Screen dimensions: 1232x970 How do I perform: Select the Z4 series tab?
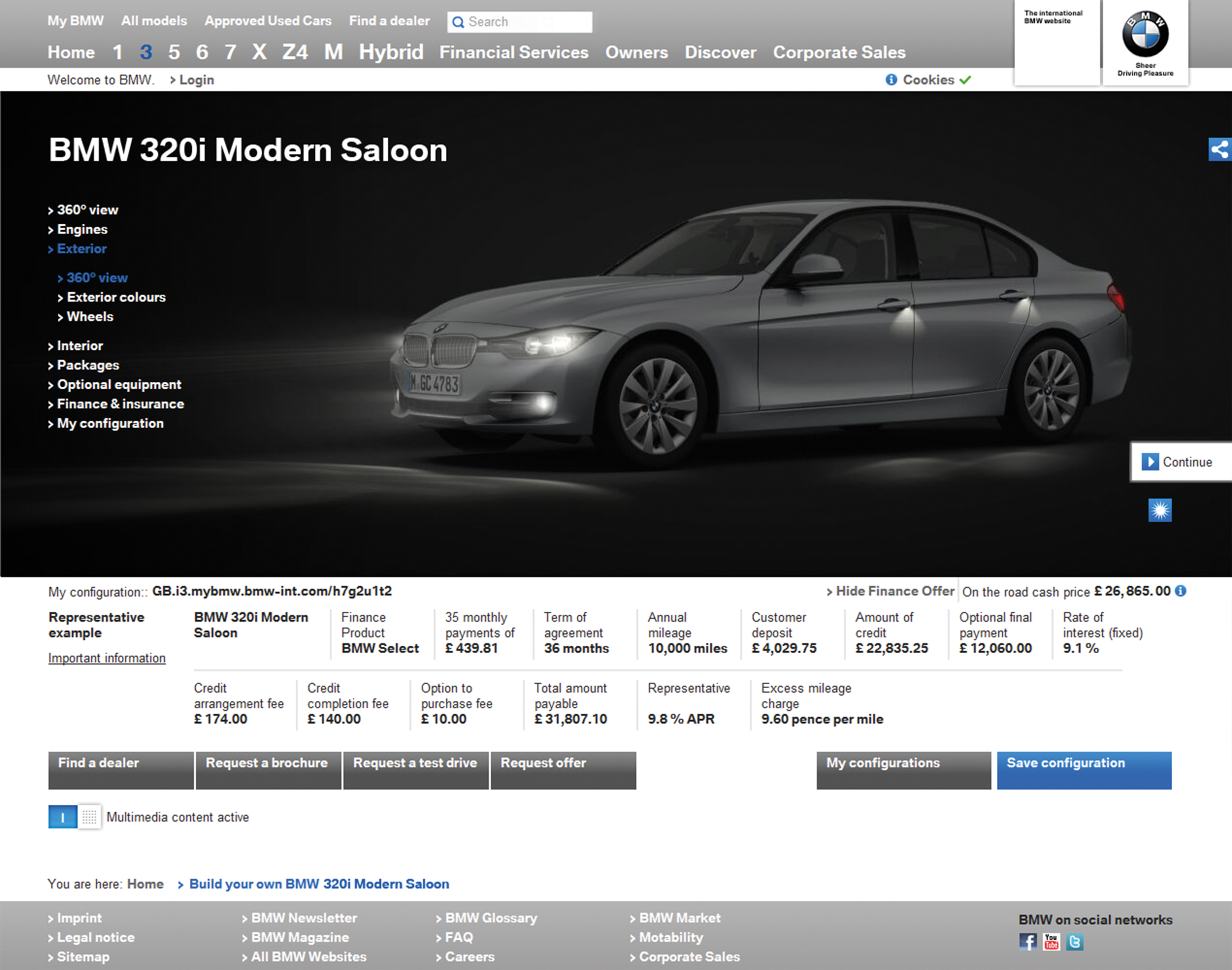coord(295,52)
